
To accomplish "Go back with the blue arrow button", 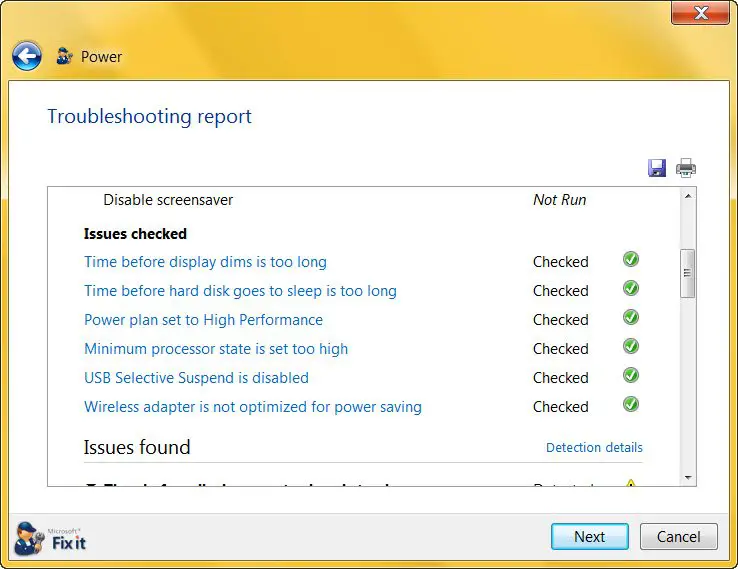I will tap(26, 56).
